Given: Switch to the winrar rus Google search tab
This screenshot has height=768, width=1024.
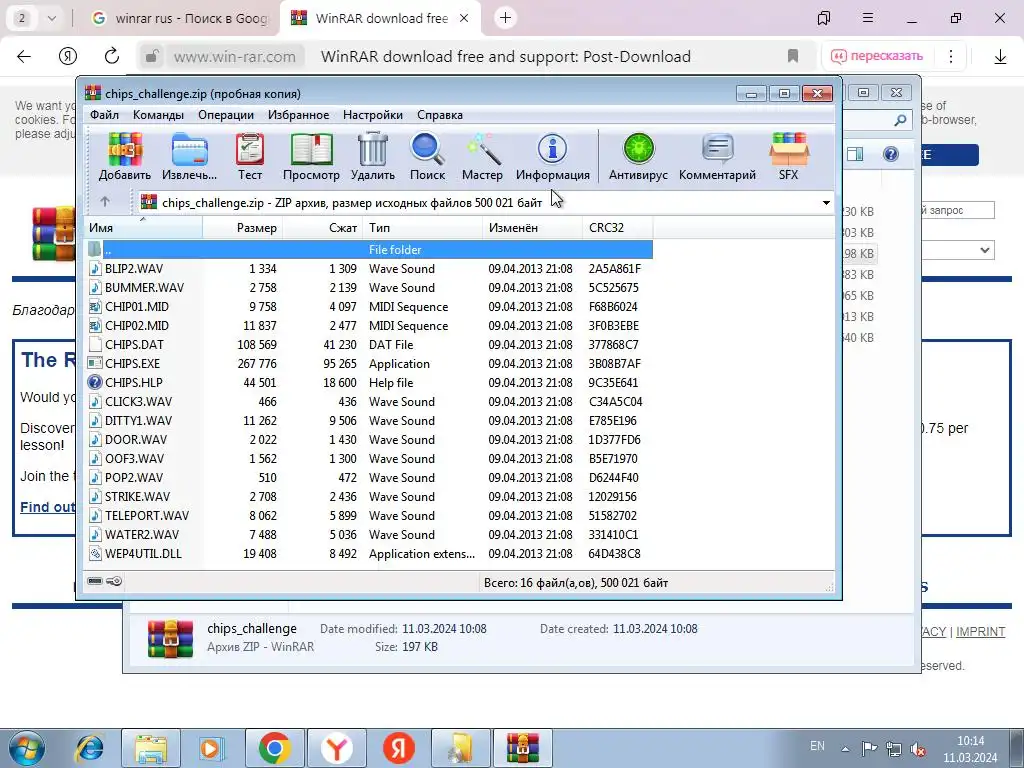Looking at the screenshot, I should click(181, 18).
